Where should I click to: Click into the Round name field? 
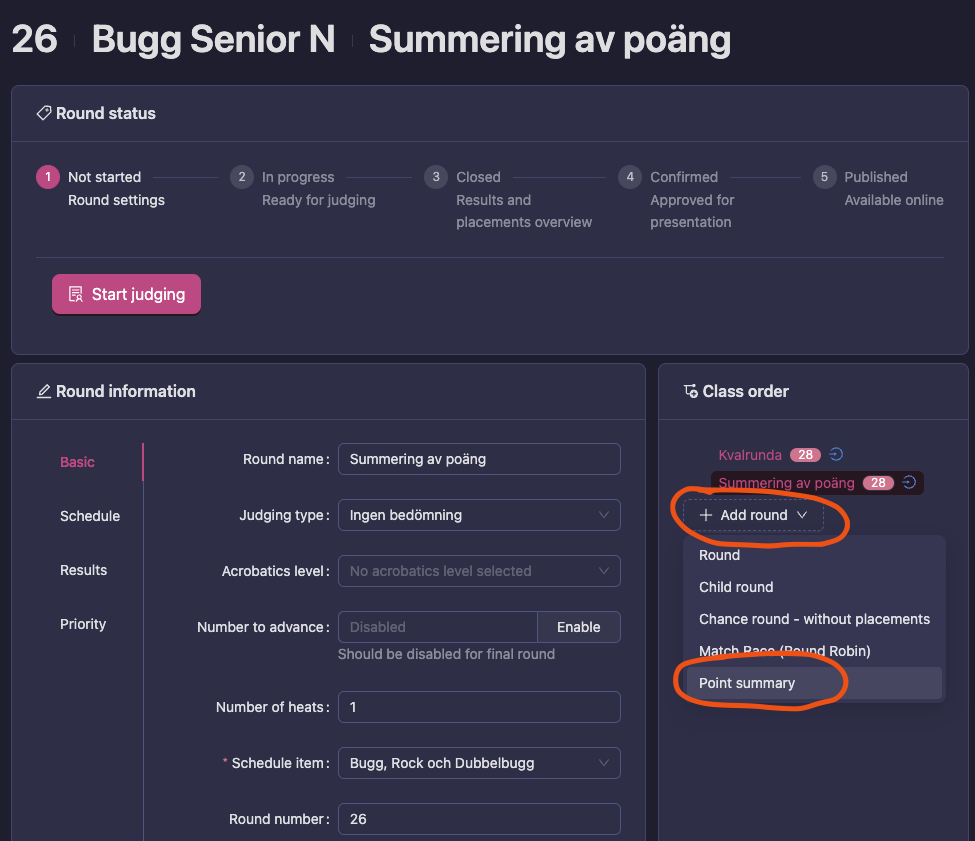(479, 459)
